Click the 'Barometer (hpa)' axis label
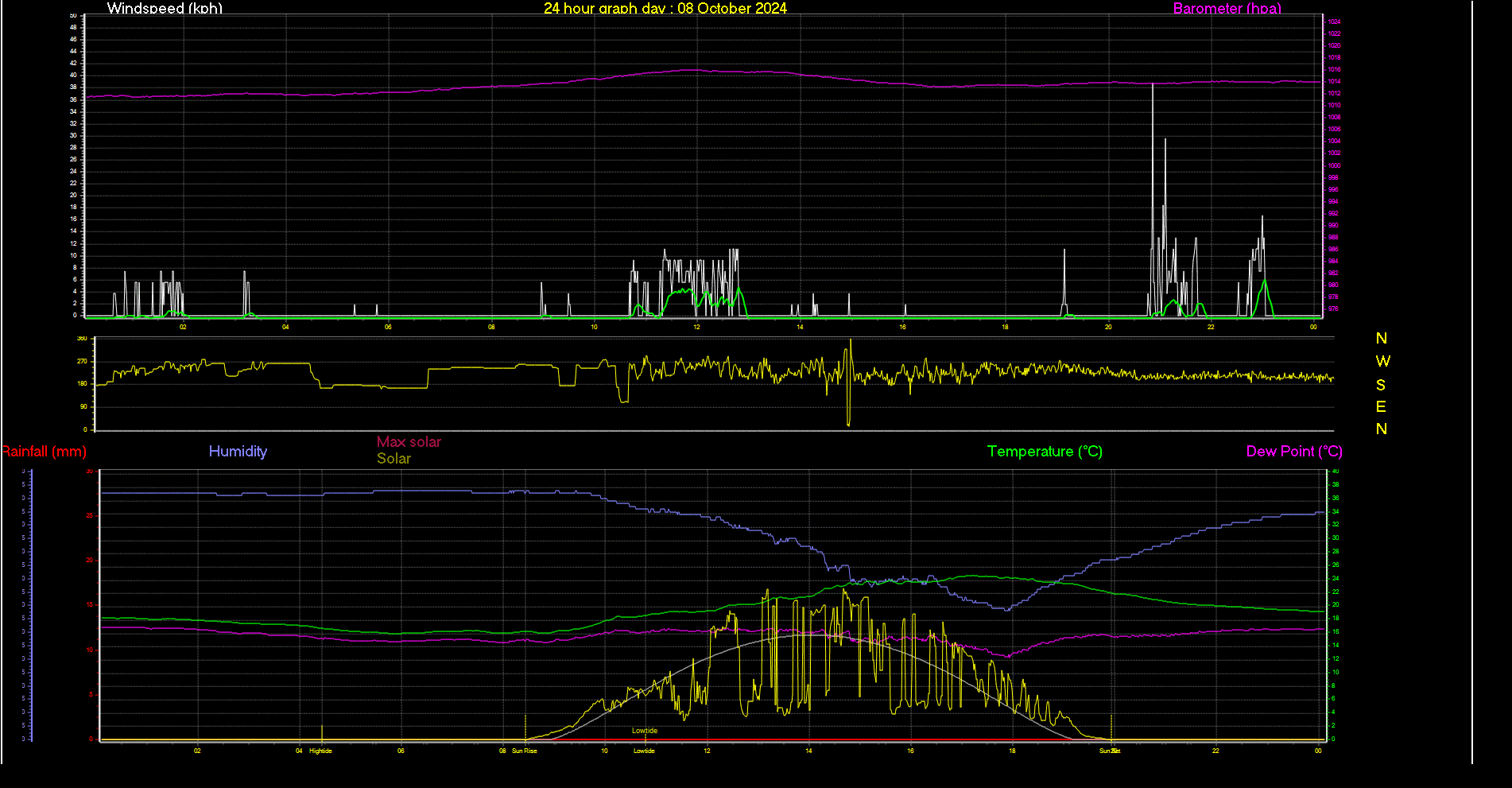Screen dimensions: 1512x788 (x=1227, y=8)
